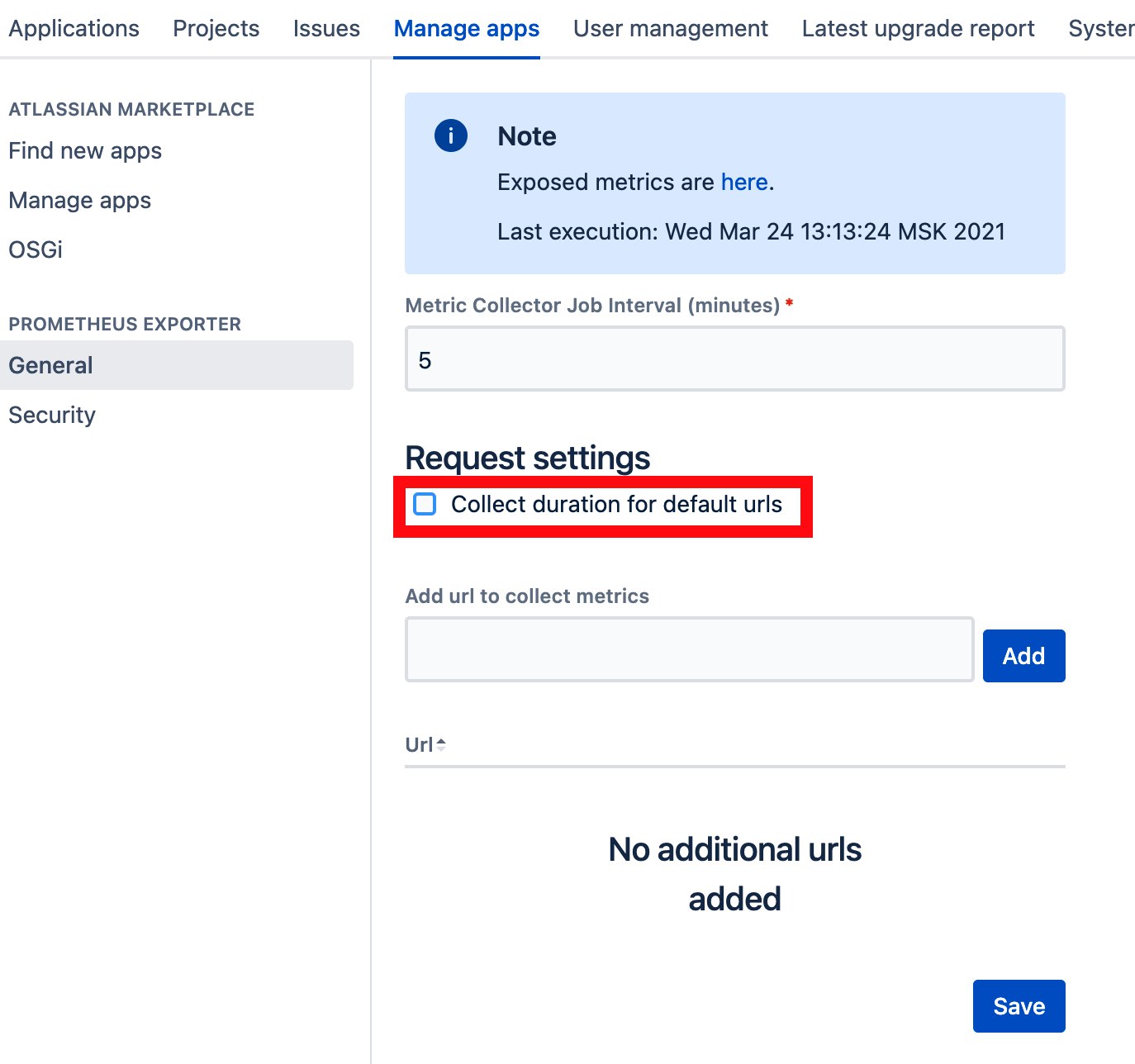Click the Url column header text
This screenshot has width=1135, height=1064.
419,745
